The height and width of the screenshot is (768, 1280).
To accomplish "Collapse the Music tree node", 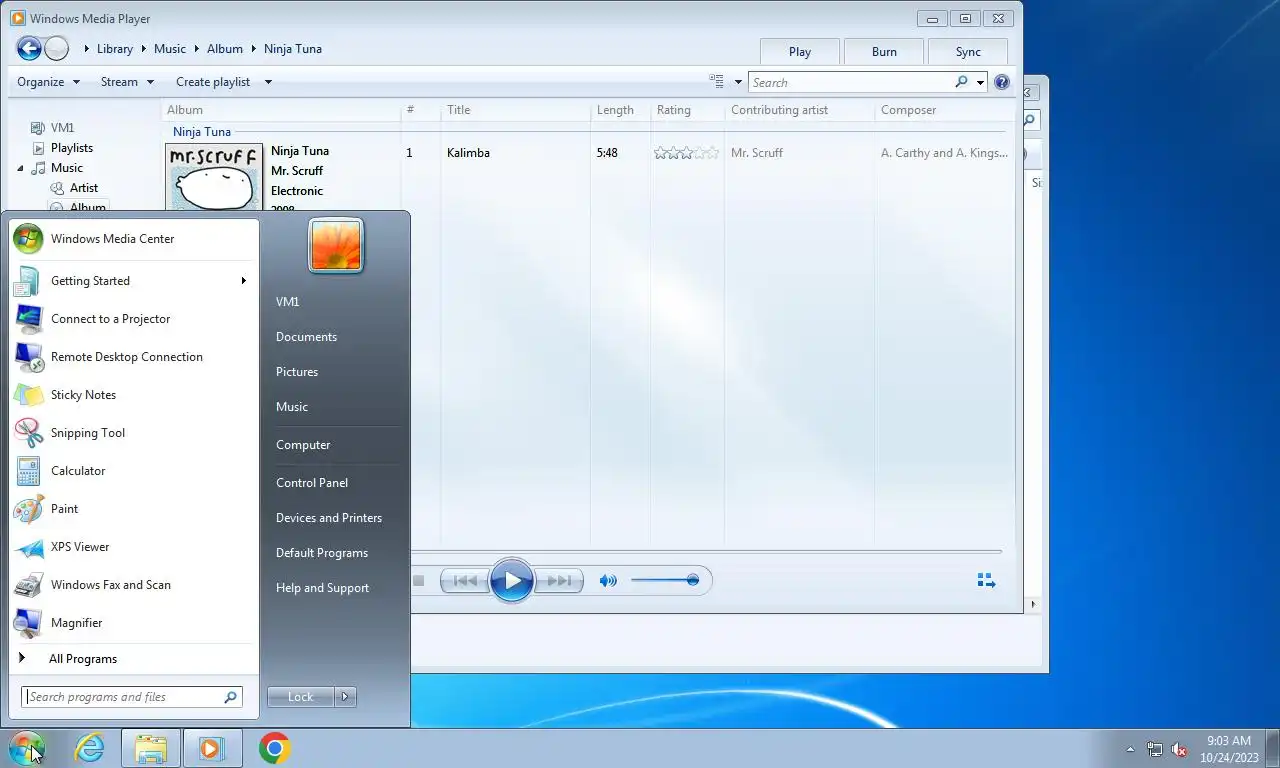I will (20, 168).
